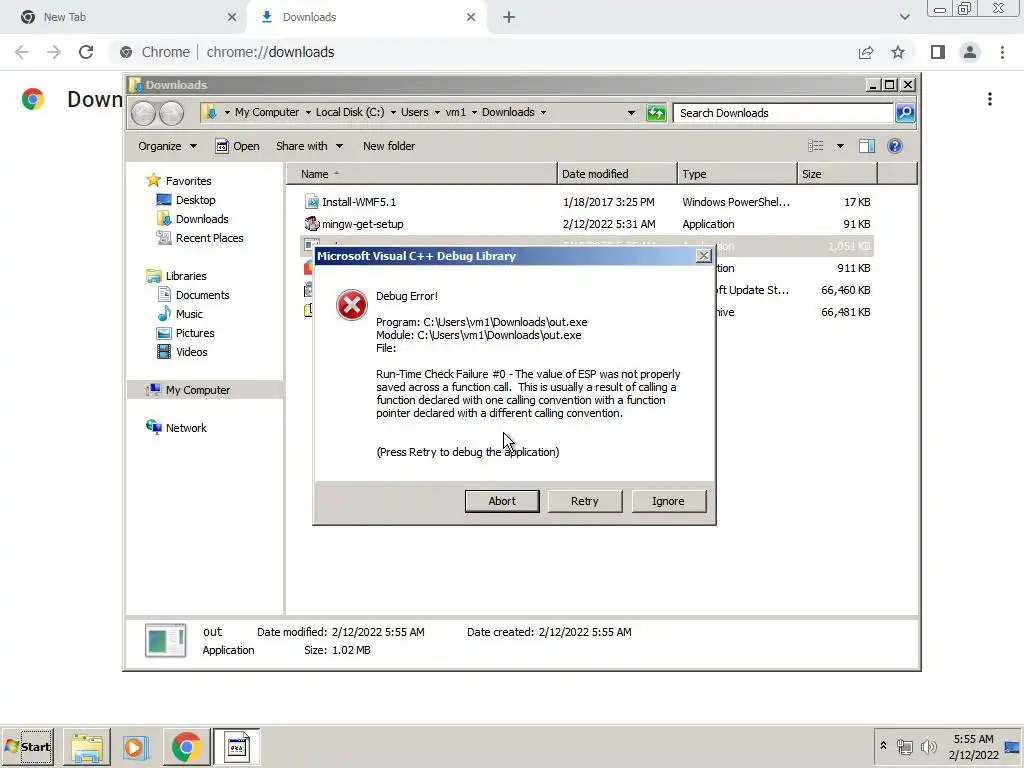Switch to the New Tab browser tab

pos(123,17)
